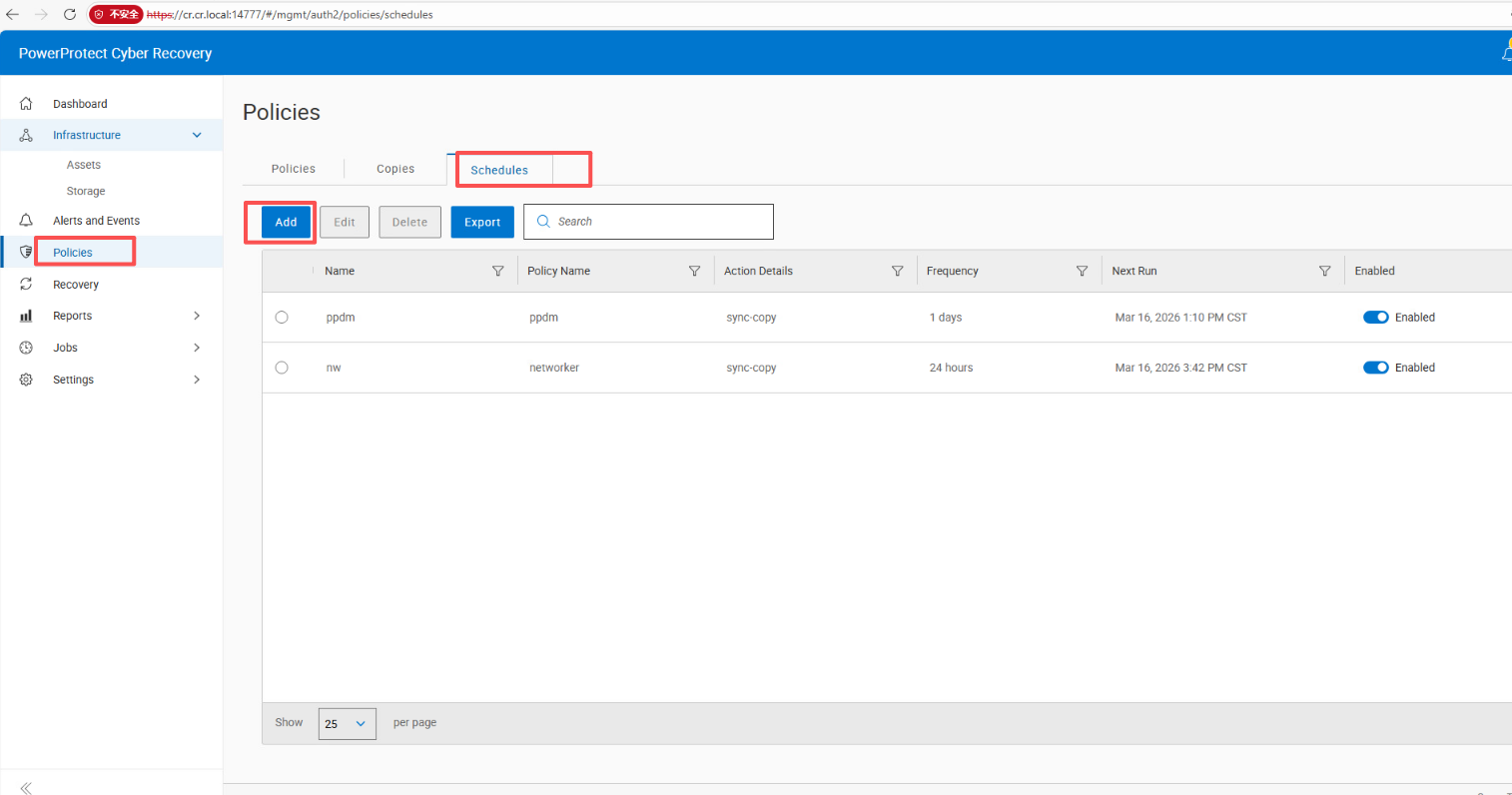The image size is (1512, 795).
Task: Click the Enabled column header
Action: [1374, 271]
